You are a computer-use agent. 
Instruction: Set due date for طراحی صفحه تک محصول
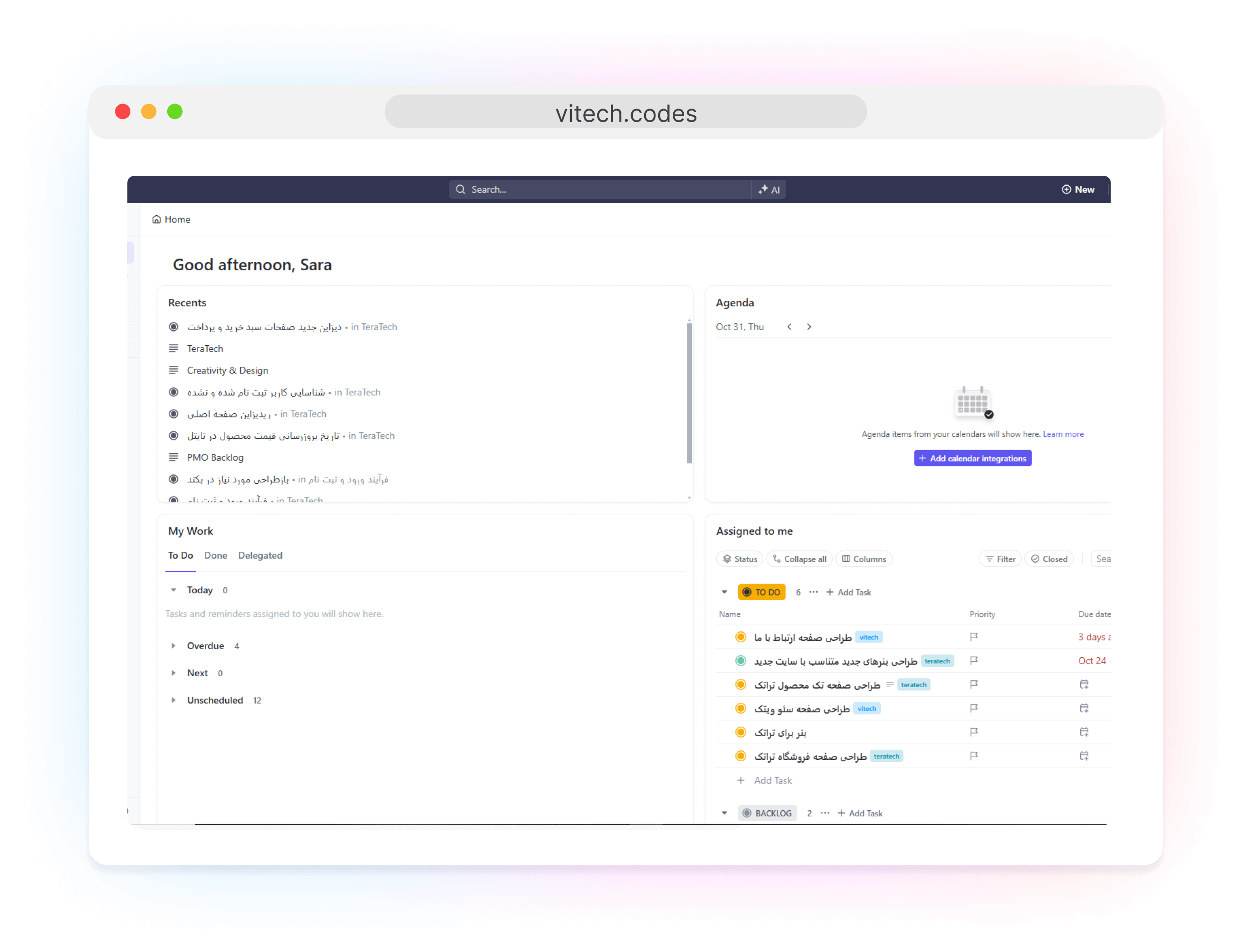(x=1084, y=684)
